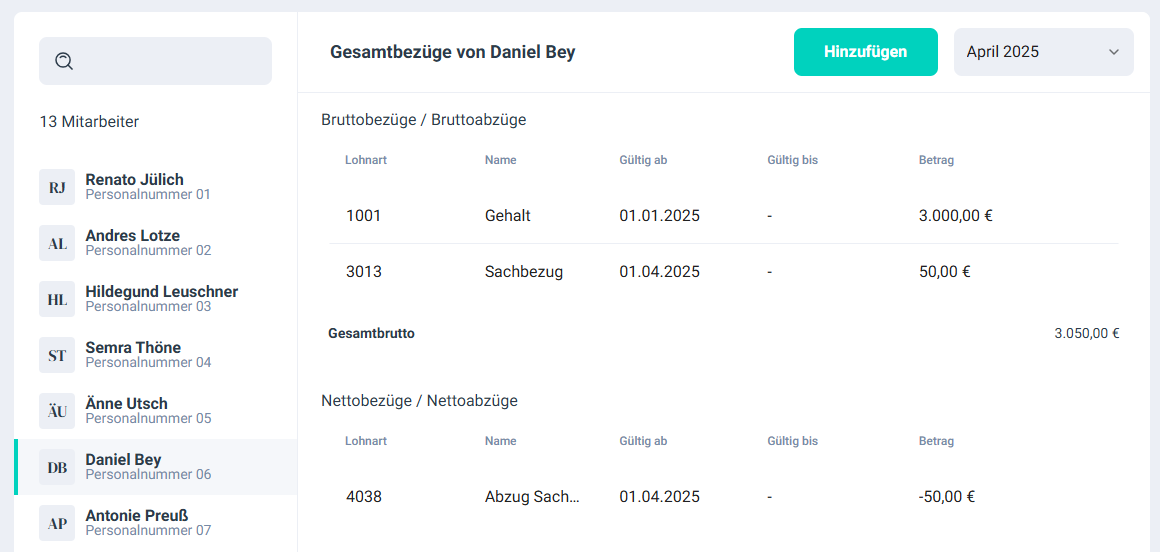Click the RJ avatar for Renato Jülich
This screenshot has width=1160, height=552.
57,187
